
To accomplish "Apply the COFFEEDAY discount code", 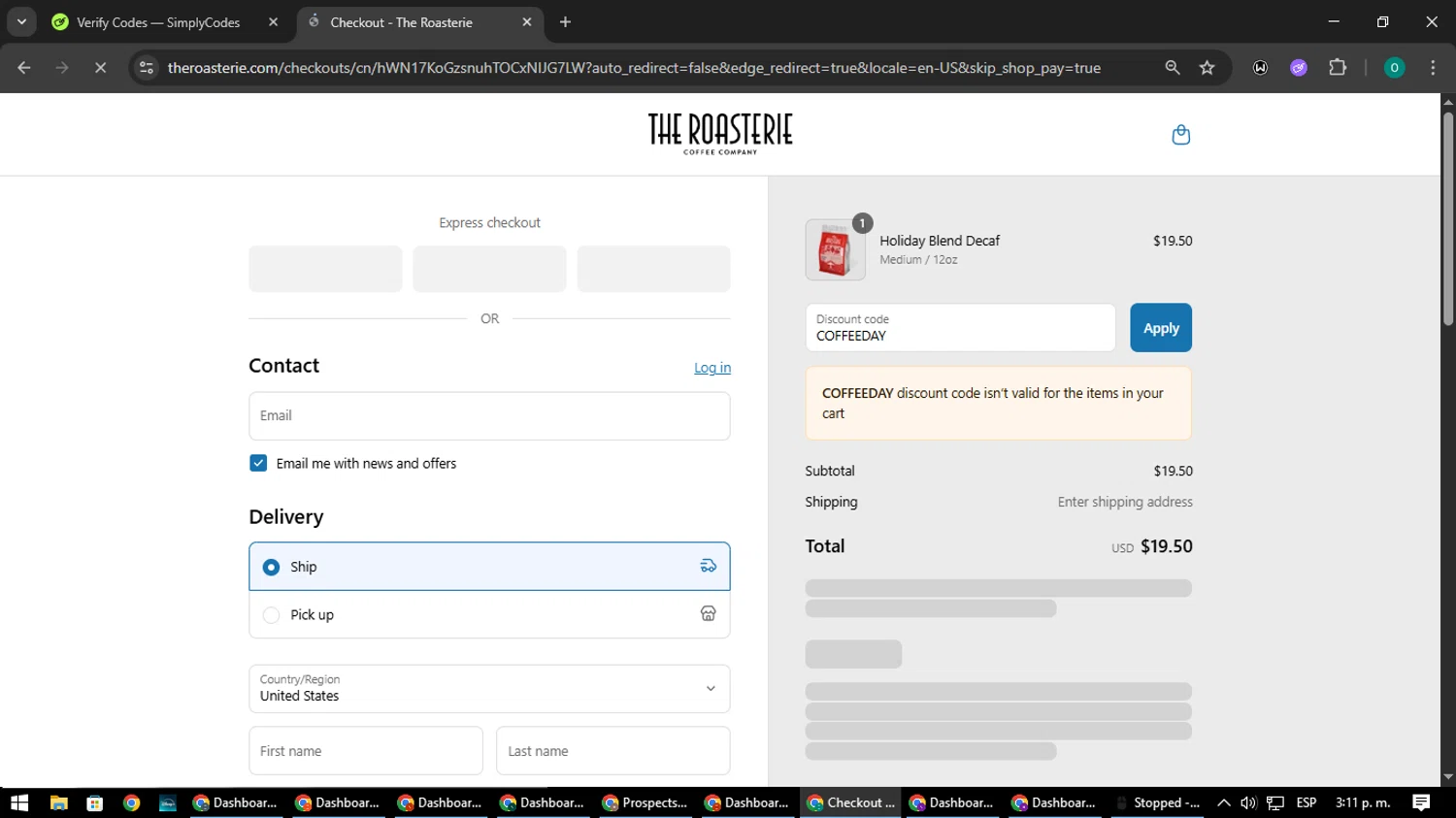I will coord(1161,328).
